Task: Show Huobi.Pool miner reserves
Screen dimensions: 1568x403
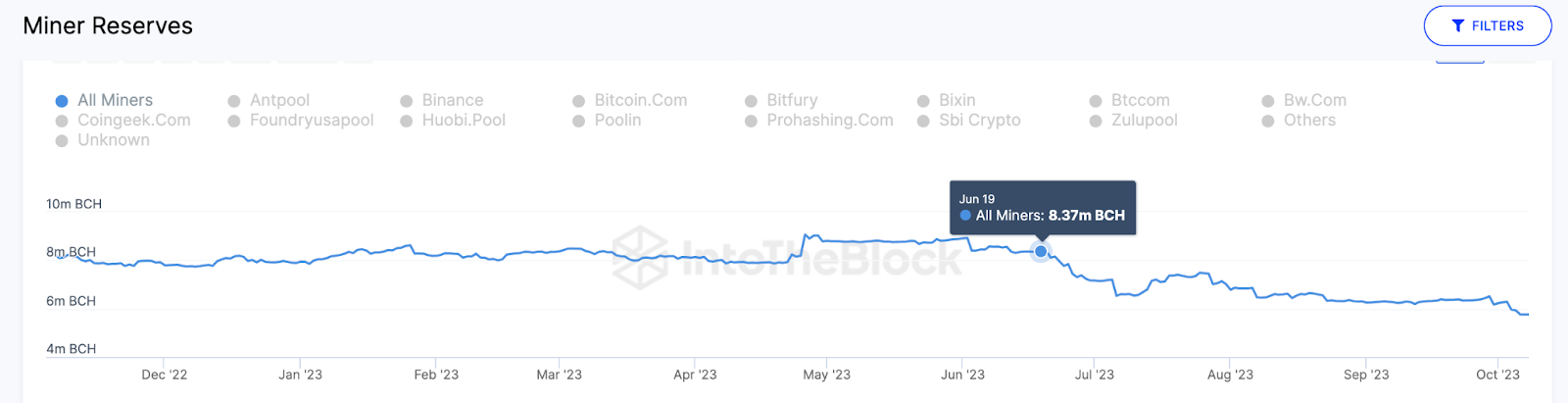Action: click(464, 121)
